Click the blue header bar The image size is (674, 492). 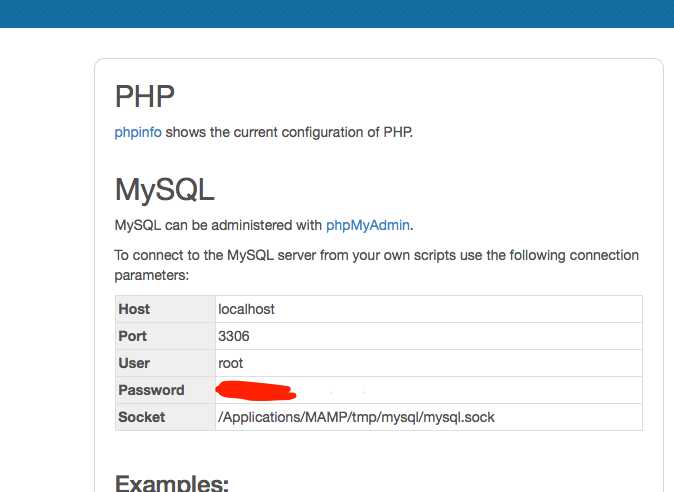point(337,14)
